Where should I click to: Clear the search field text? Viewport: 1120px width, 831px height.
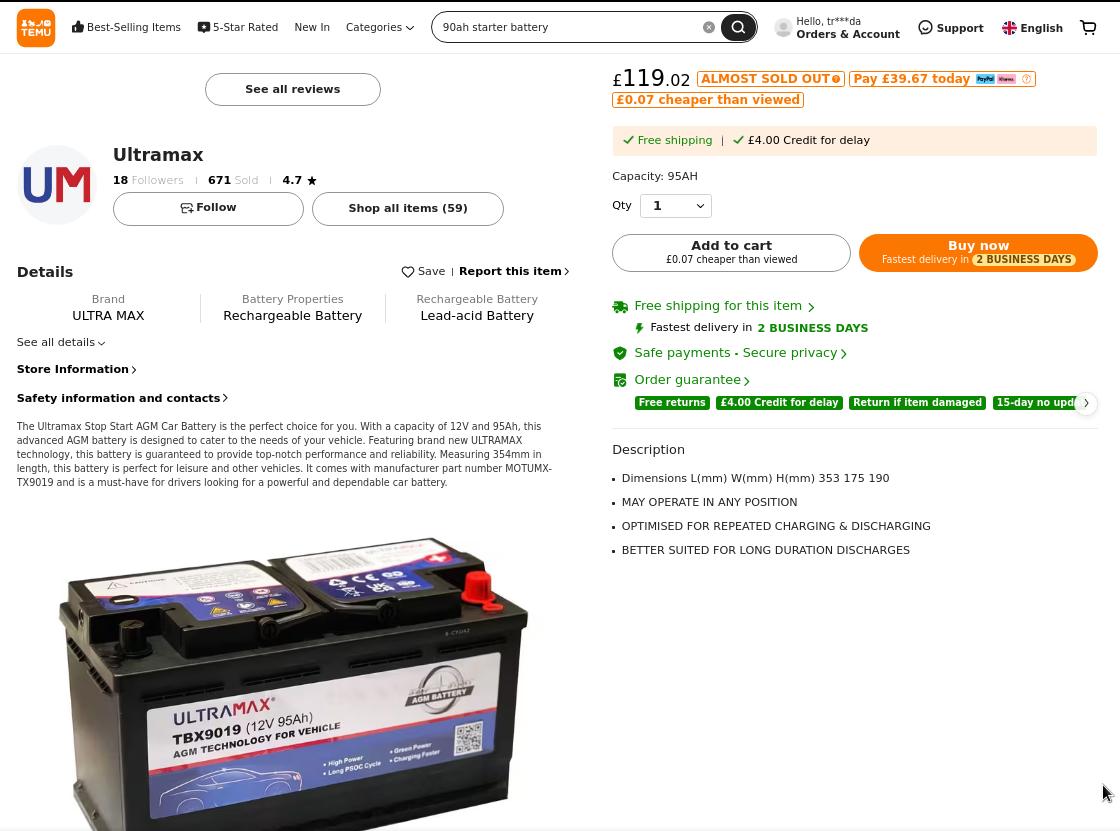(x=709, y=27)
